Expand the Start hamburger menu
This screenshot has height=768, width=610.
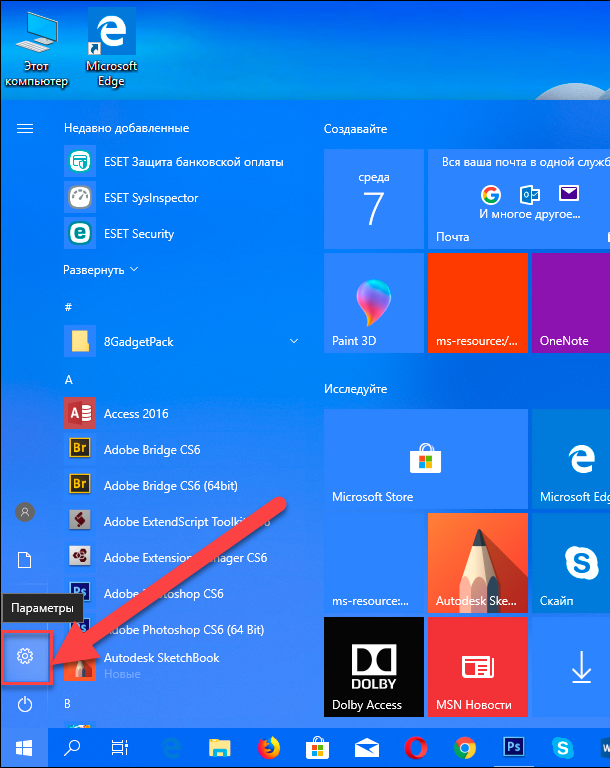(25, 128)
